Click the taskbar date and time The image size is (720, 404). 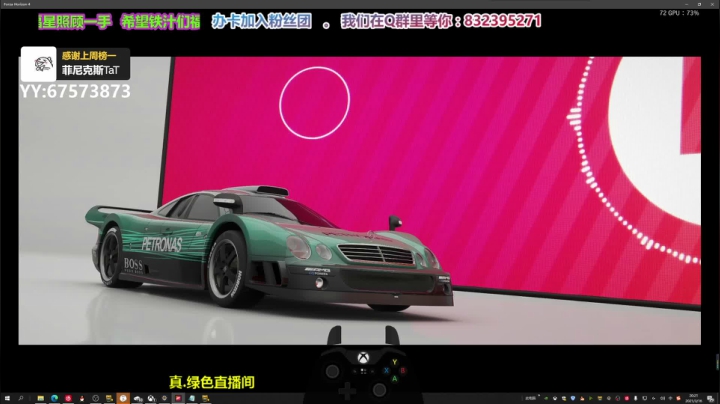[x=694, y=398]
